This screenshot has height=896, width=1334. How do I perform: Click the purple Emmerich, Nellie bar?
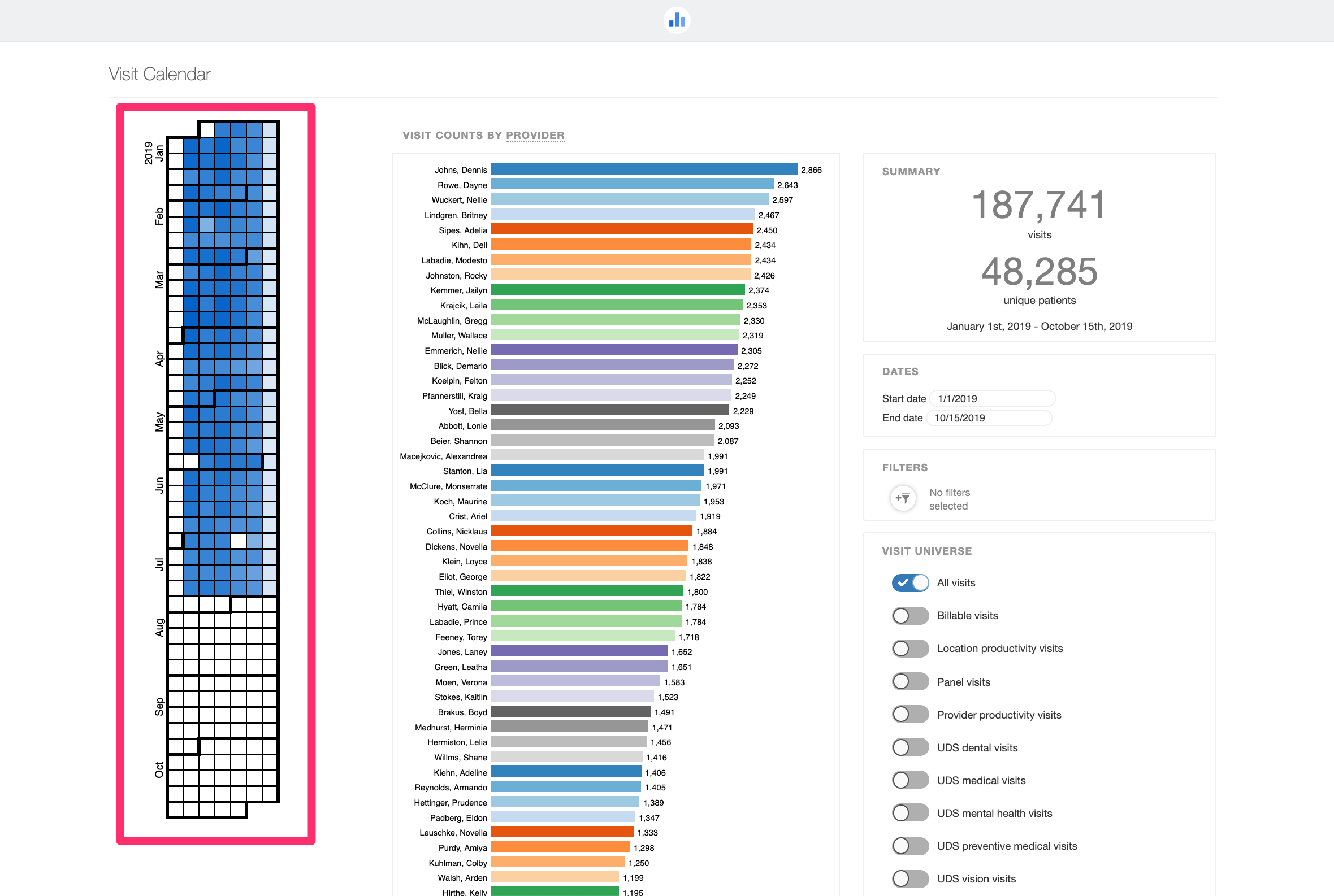coord(613,350)
